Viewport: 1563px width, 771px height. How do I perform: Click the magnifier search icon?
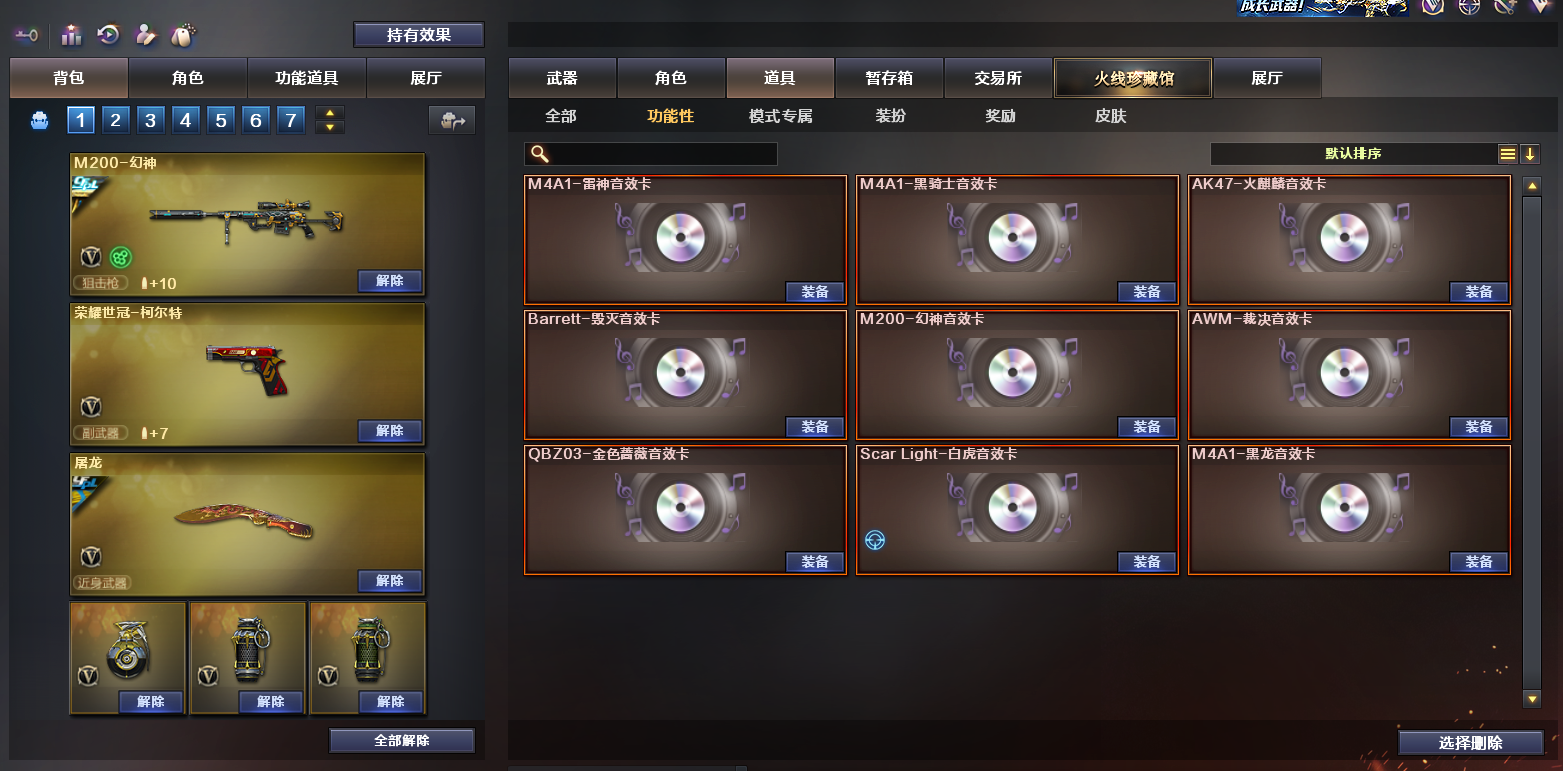[539, 154]
